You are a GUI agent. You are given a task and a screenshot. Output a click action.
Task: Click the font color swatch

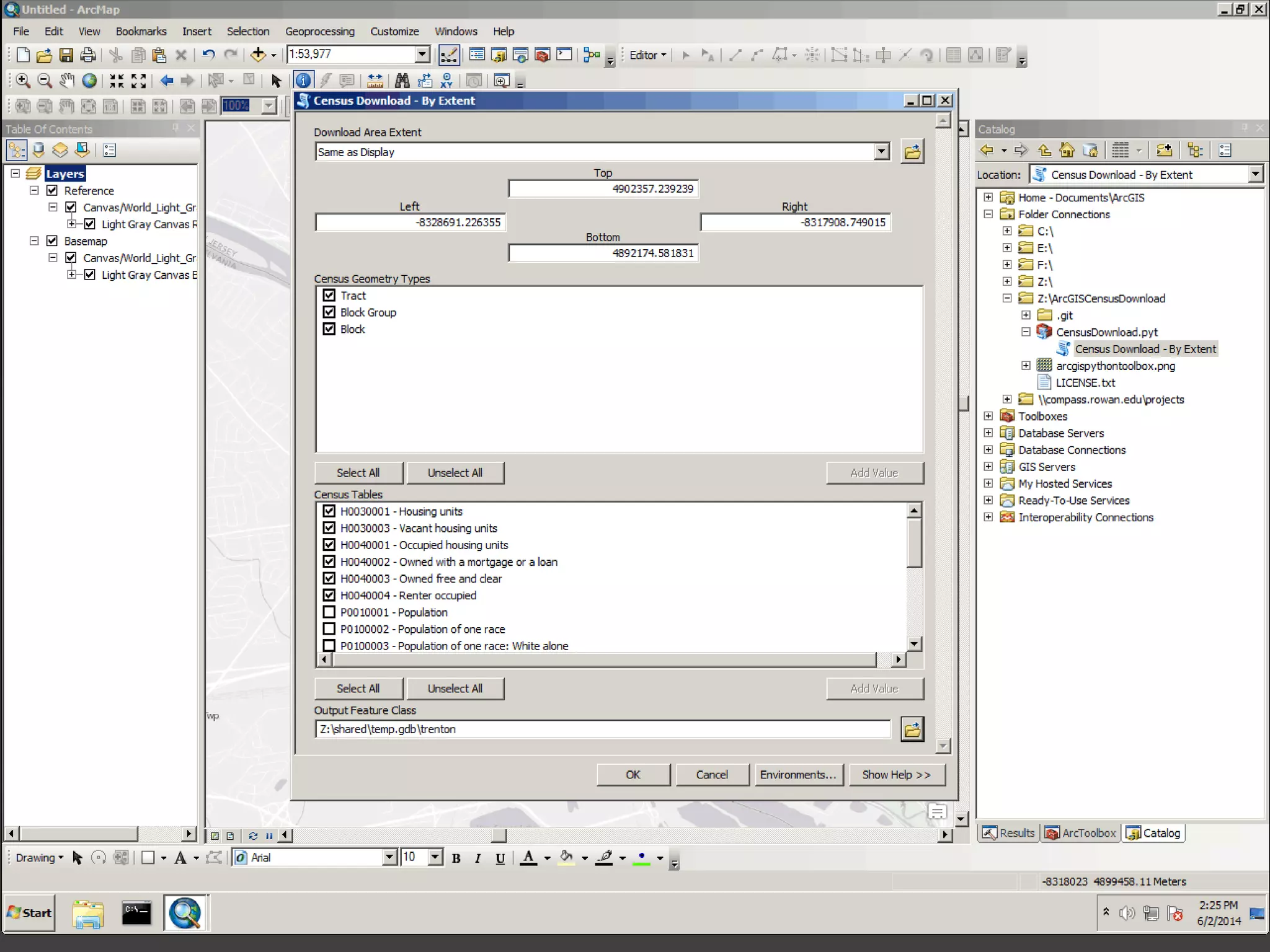pos(528,858)
